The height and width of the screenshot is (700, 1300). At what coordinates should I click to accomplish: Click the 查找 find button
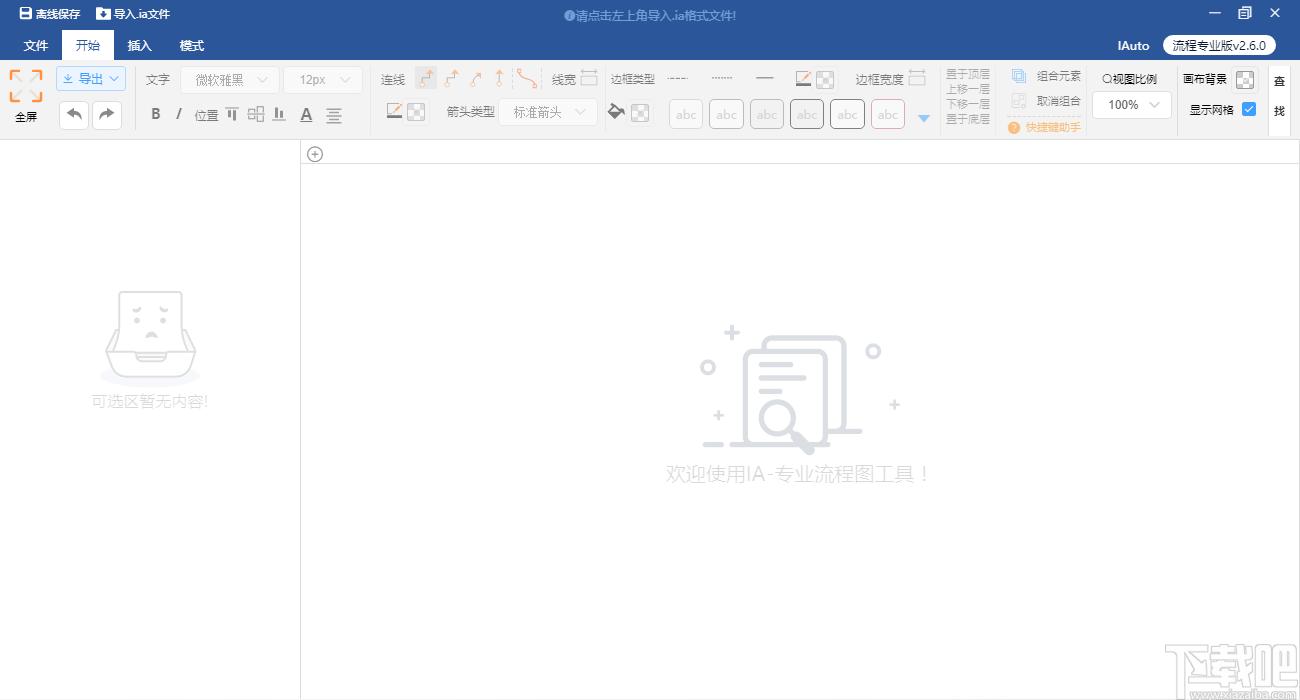1279,97
